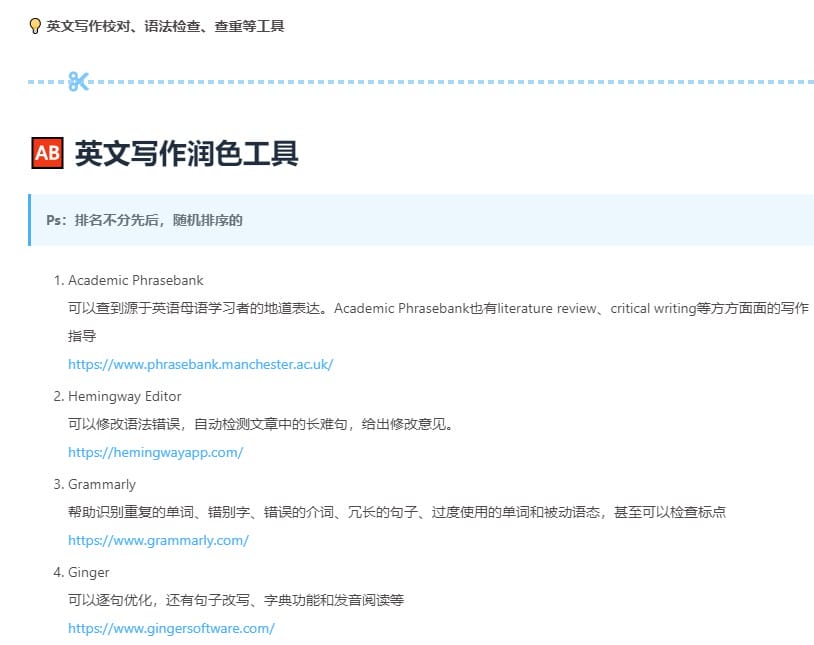Open the grammarly.com link
Image resolution: width=814 pixels, height=645 pixels.
pos(158,540)
